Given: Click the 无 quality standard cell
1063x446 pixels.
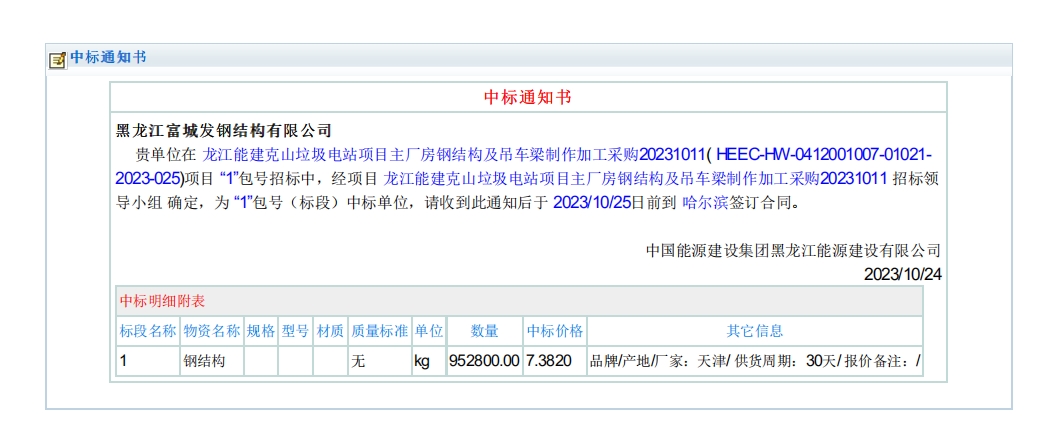Looking at the screenshot, I should tap(380, 361).
